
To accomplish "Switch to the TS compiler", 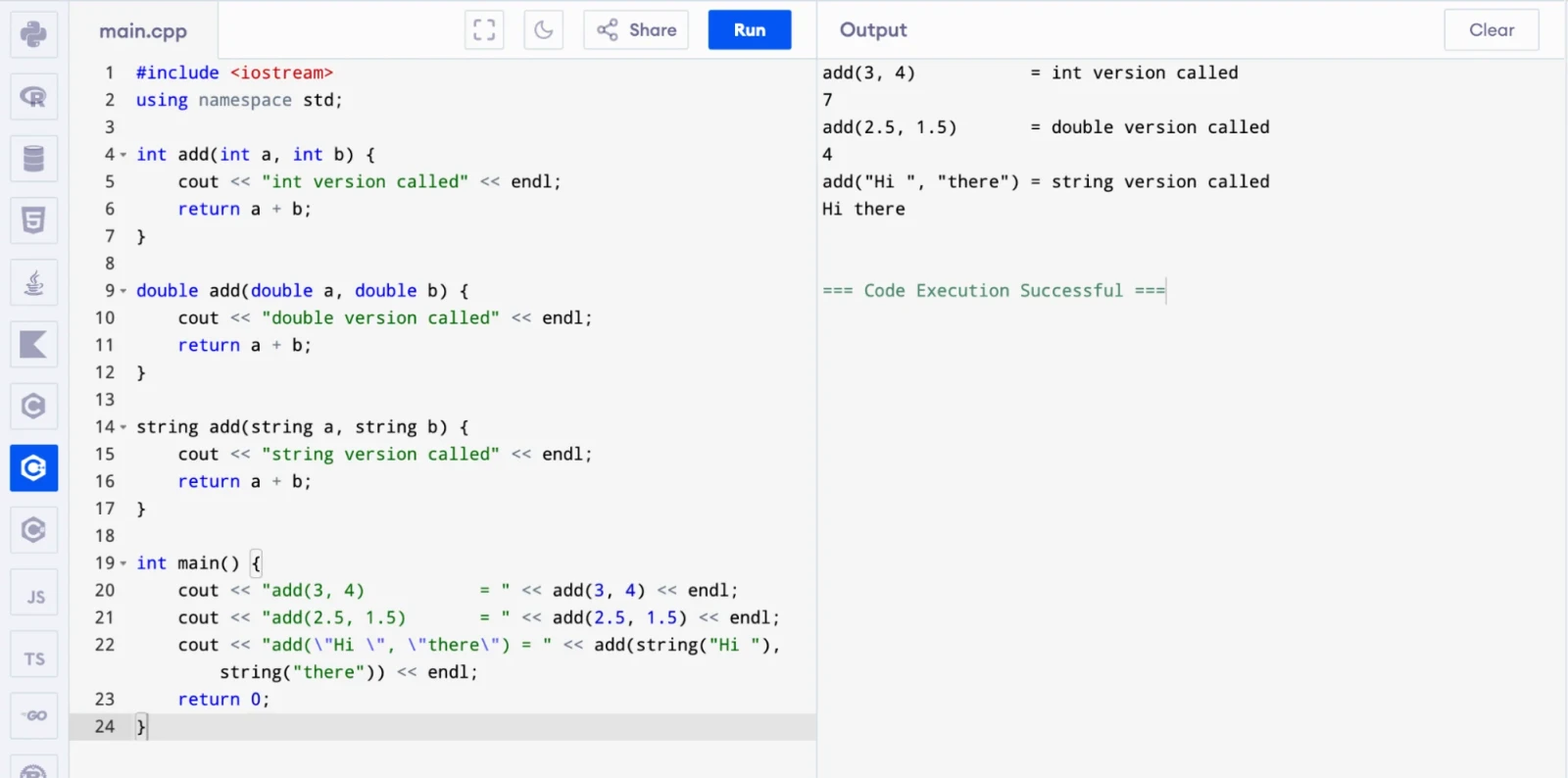I will click(34, 655).
